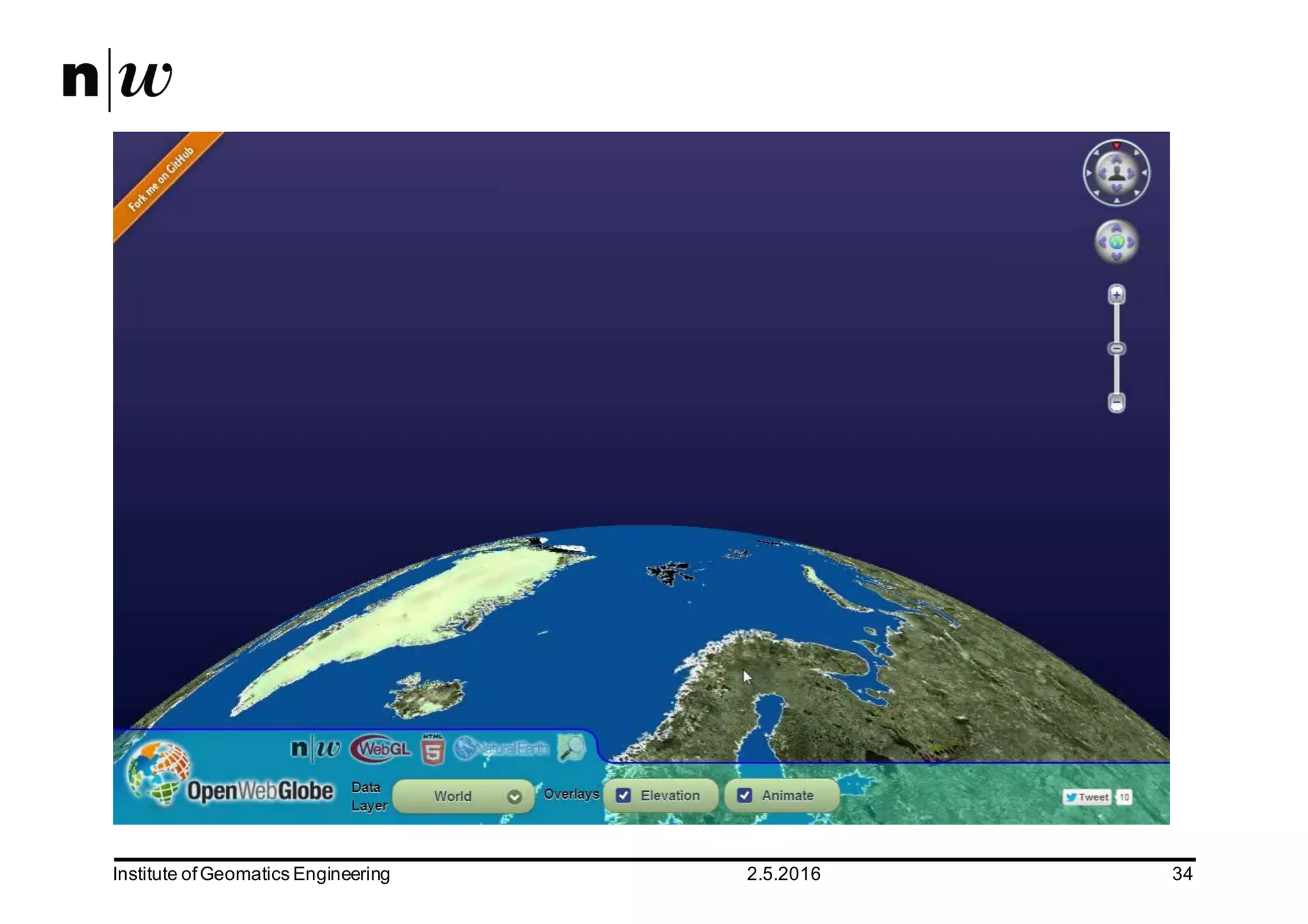
Task: Click the slide page number 34
Action: (x=1182, y=874)
